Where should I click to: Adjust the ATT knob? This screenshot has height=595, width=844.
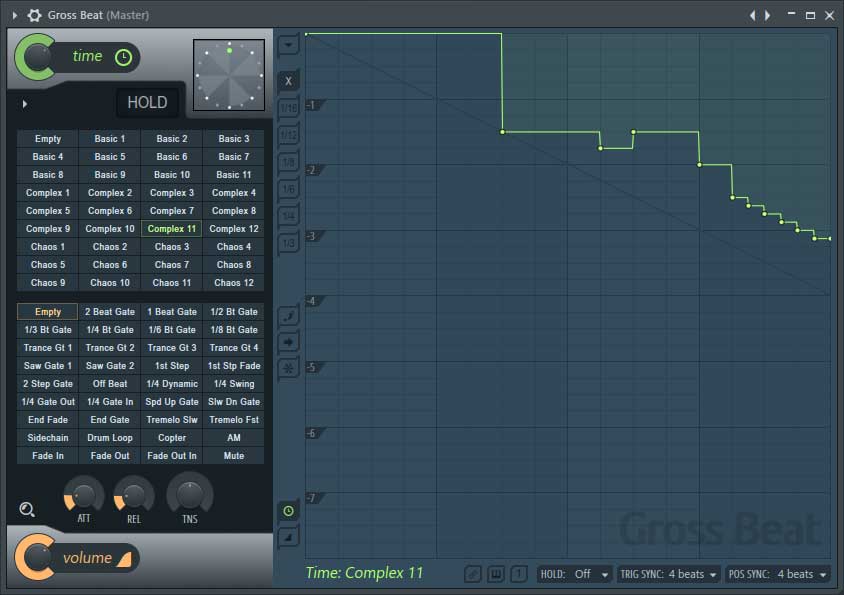[84, 494]
